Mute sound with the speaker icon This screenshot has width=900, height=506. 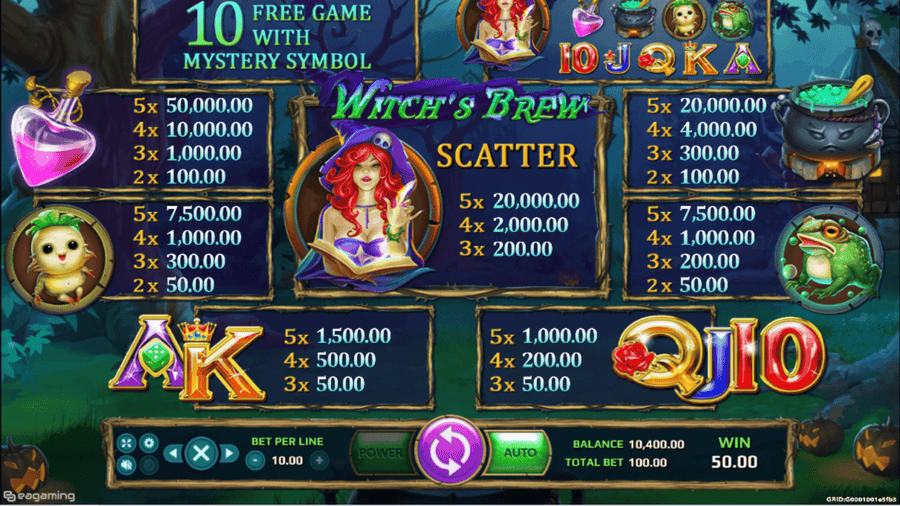[126, 465]
